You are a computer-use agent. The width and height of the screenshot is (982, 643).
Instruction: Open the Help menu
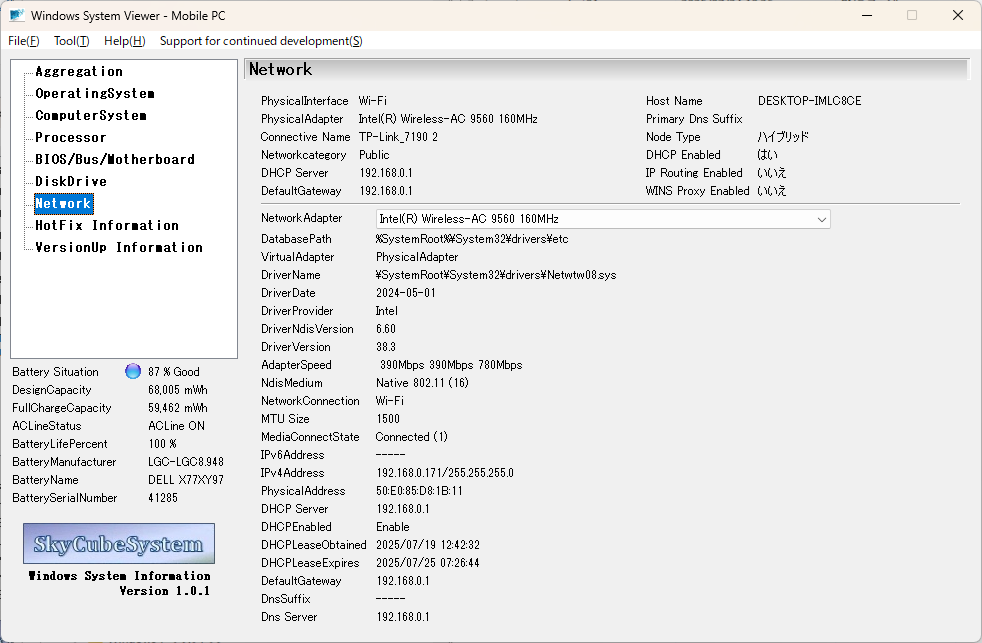[x=125, y=41]
